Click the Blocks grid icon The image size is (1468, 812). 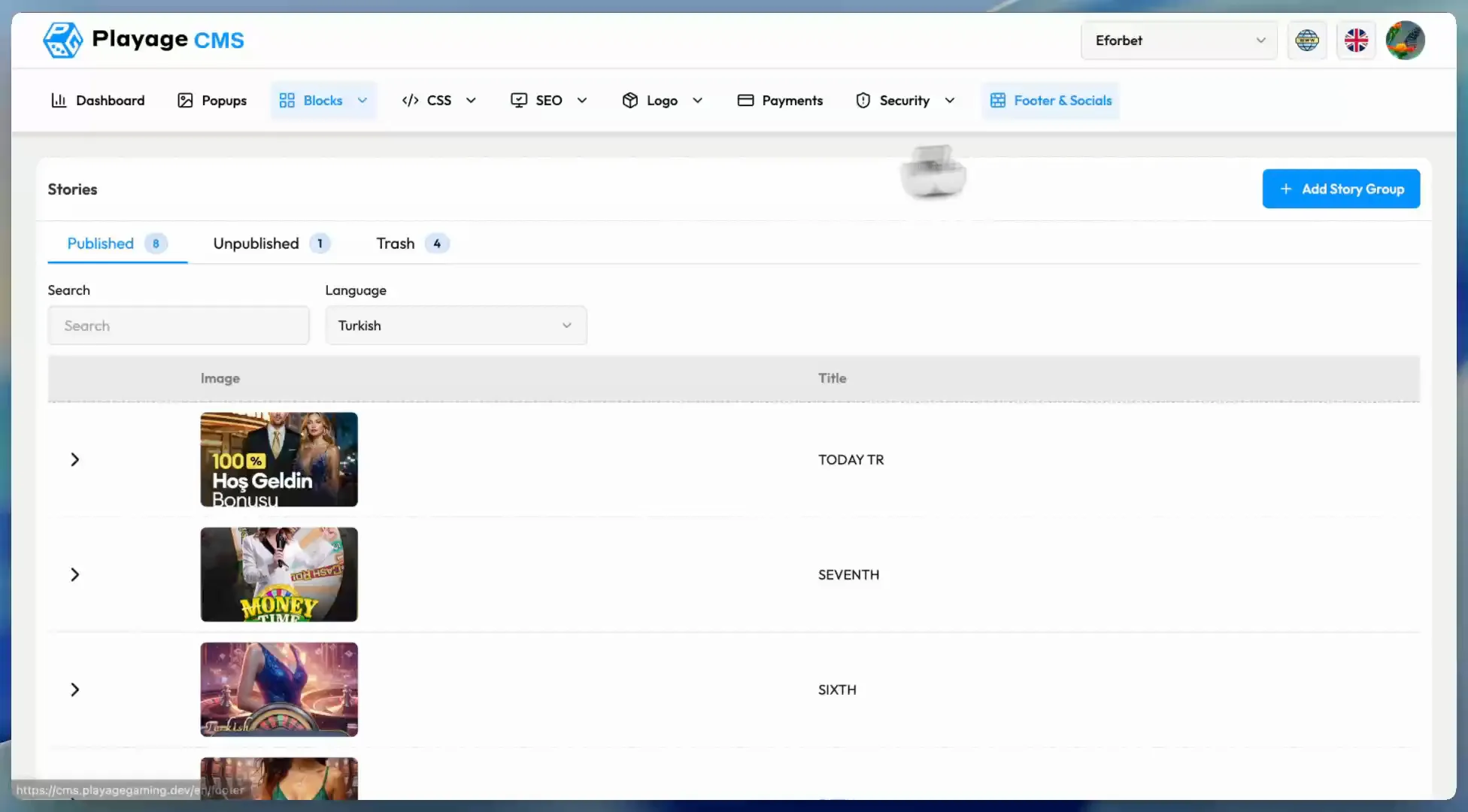(x=287, y=100)
